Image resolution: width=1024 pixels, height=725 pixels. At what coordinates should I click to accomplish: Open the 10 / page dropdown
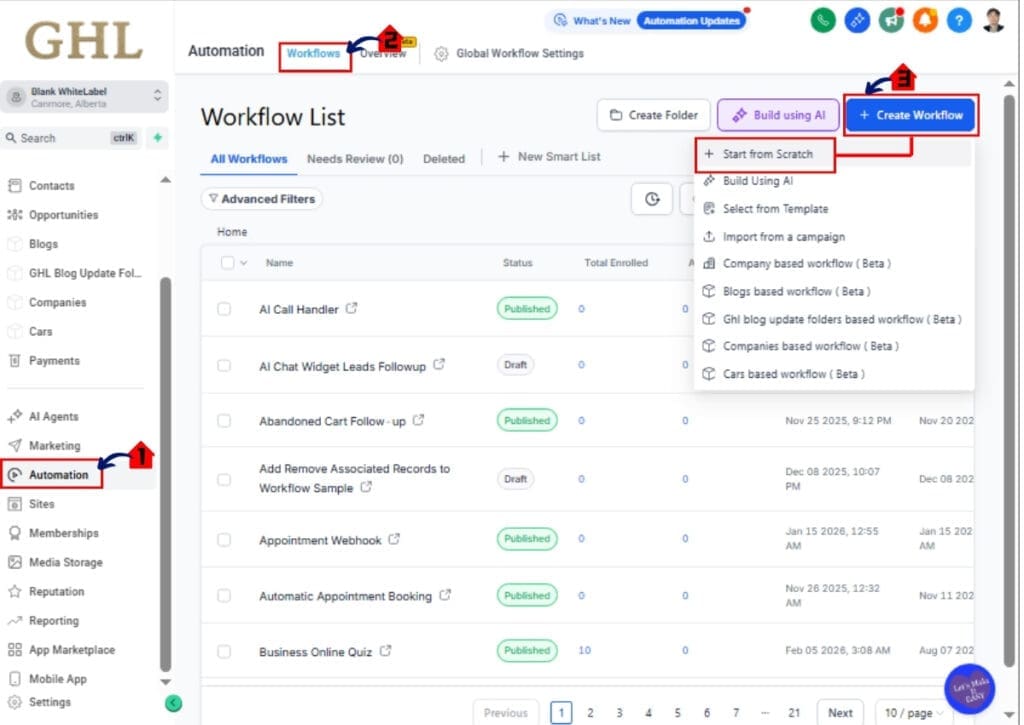click(911, 712)
